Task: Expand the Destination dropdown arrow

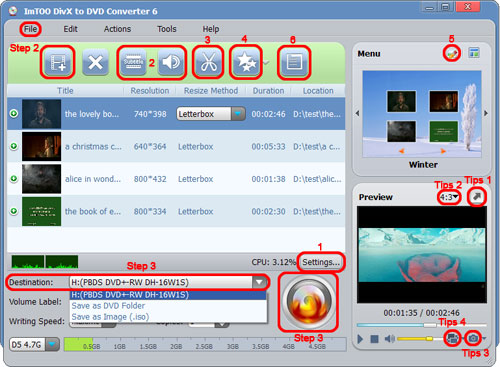Action: 259,282
